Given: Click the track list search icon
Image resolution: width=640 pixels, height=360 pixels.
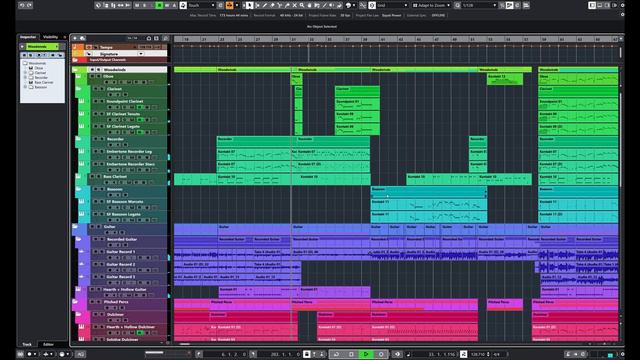Looking at the screenshot, I should pos(165,38).
